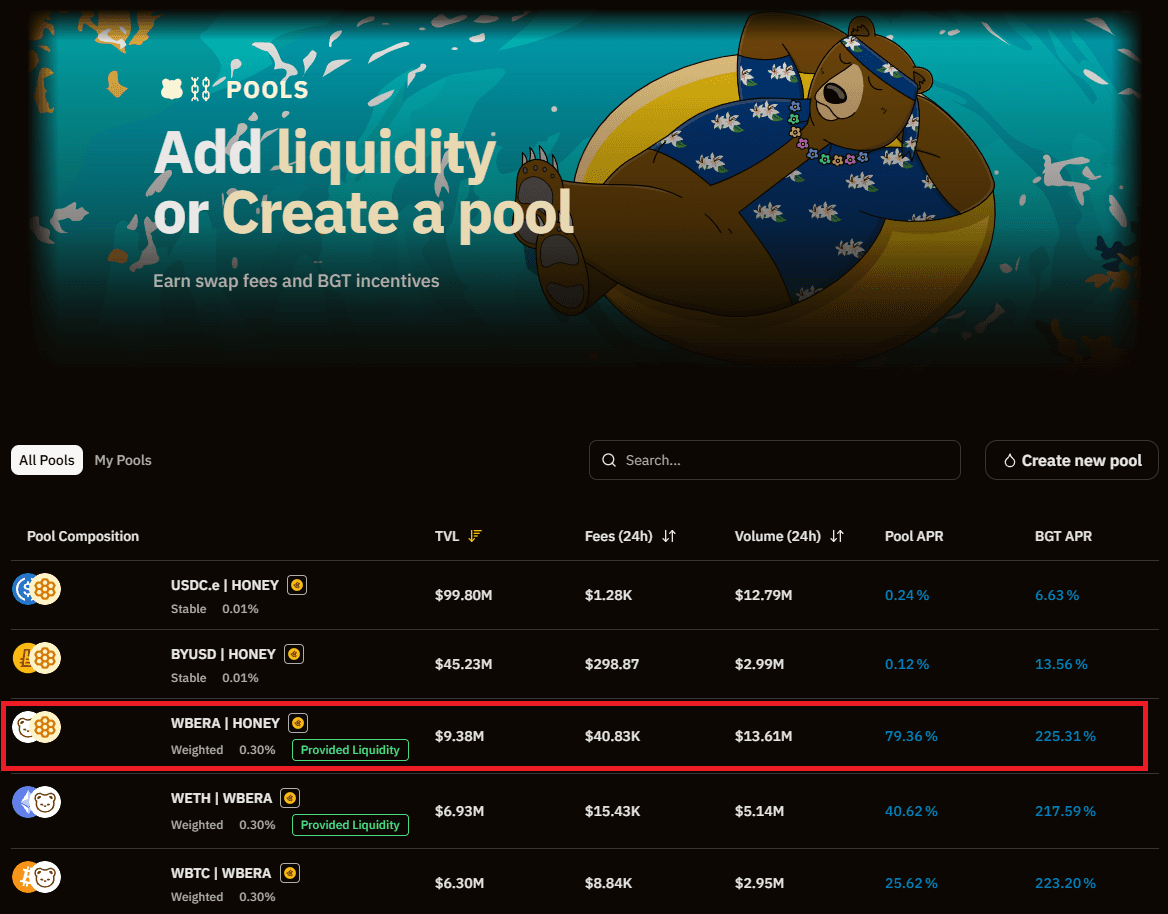Click the USDC.e | HONEY token pair icon
1168x914 pixels.
tap(37, 589)
